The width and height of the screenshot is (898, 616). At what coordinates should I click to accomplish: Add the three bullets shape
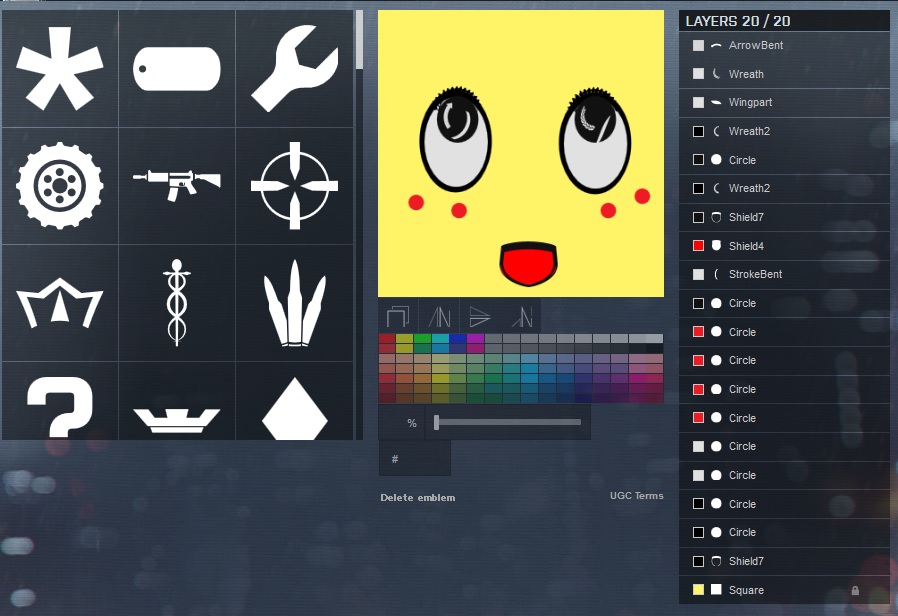[294, 302]
